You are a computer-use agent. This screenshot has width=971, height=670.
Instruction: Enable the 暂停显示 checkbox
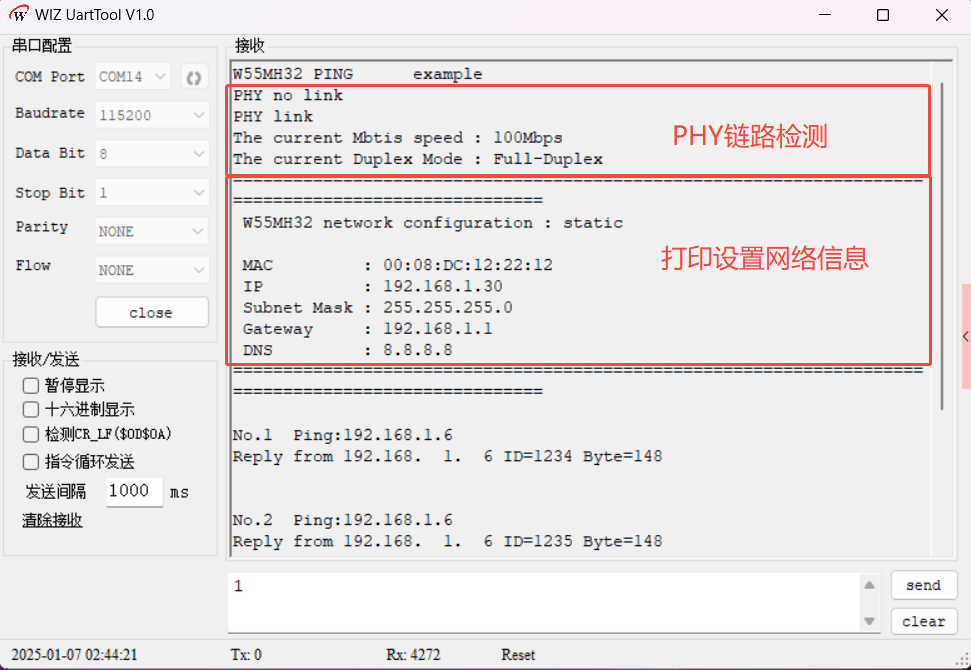31,386
